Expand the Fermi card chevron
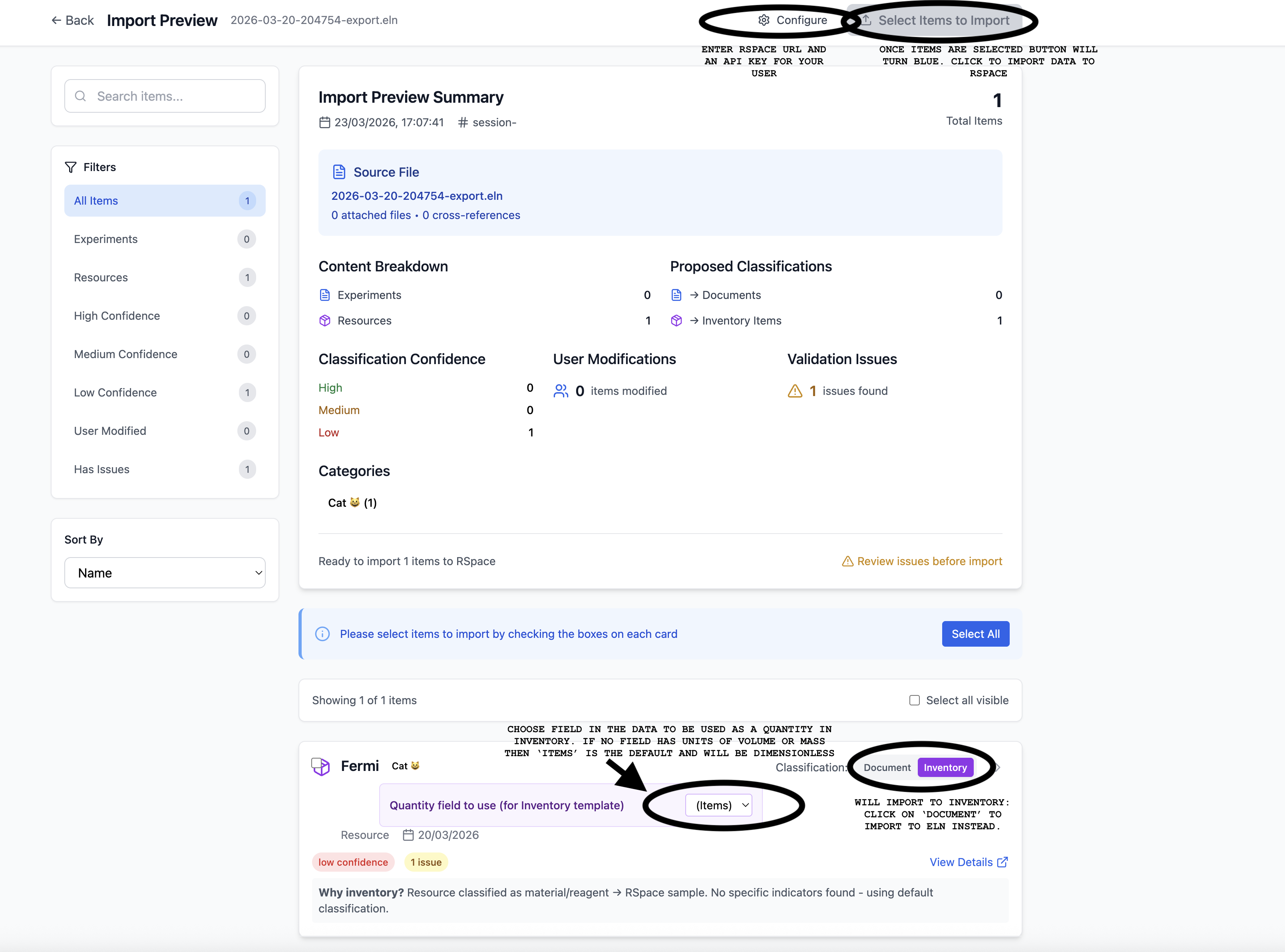The width and height of the screenshot is (1285, 952). click(998, 768)
